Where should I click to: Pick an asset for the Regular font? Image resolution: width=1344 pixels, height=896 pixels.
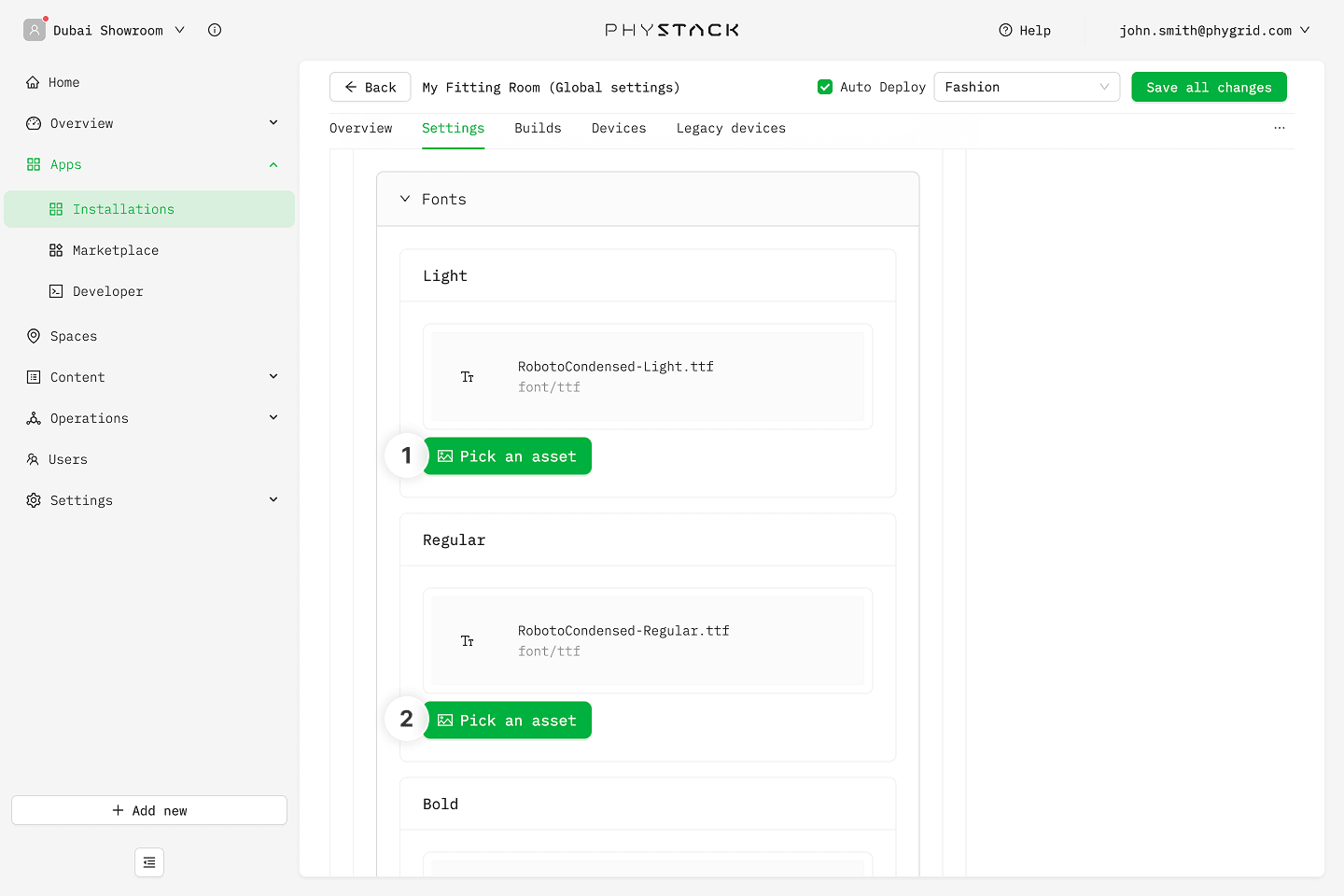507,721
